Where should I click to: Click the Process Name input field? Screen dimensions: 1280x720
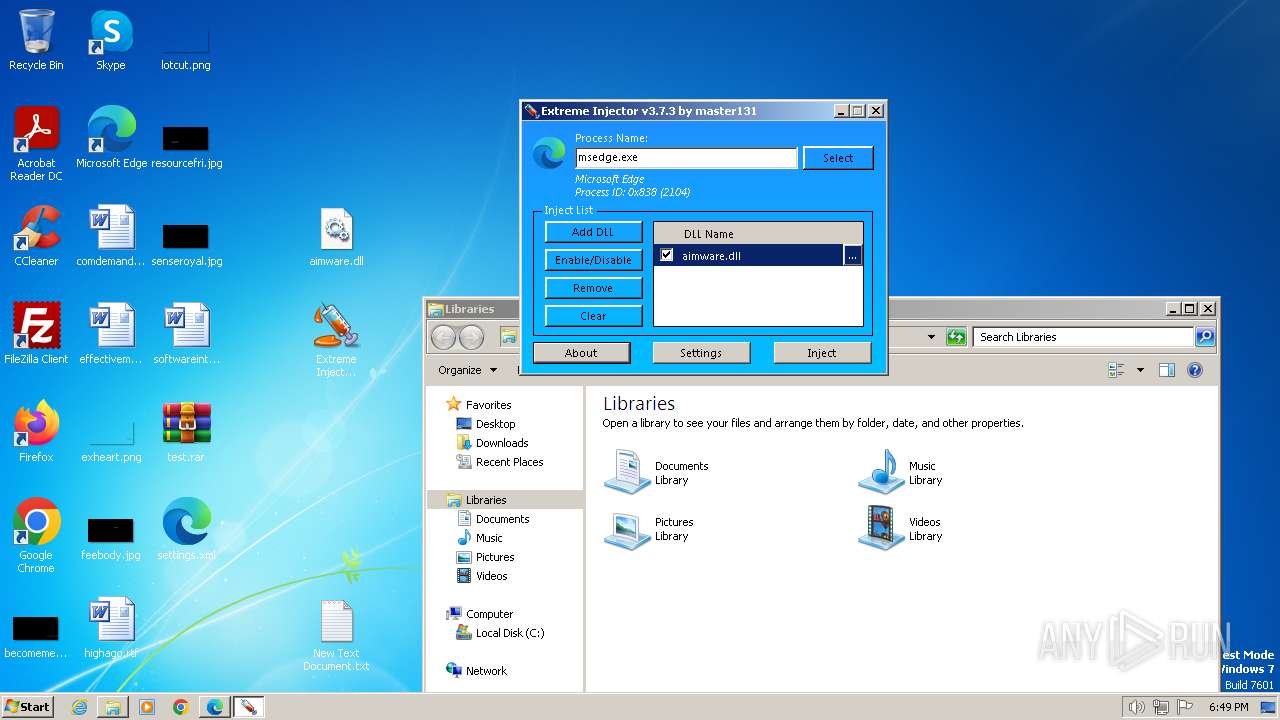tap(686, 158)
